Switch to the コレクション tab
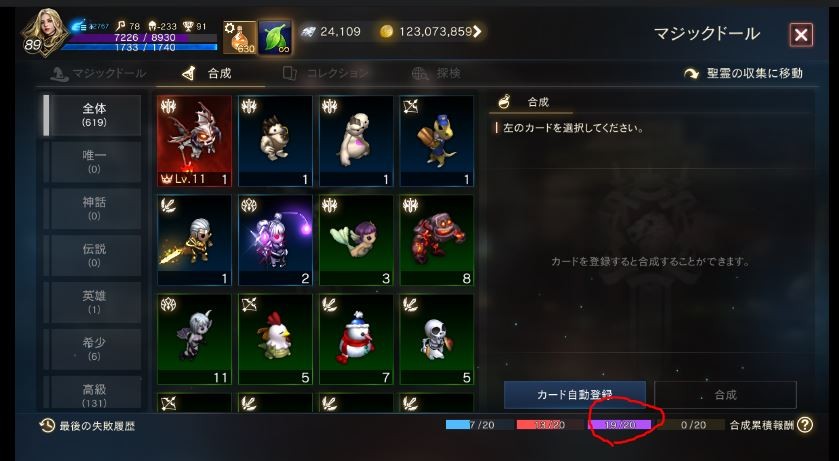This screenshot has width=839, height=461. click(325, 73)
